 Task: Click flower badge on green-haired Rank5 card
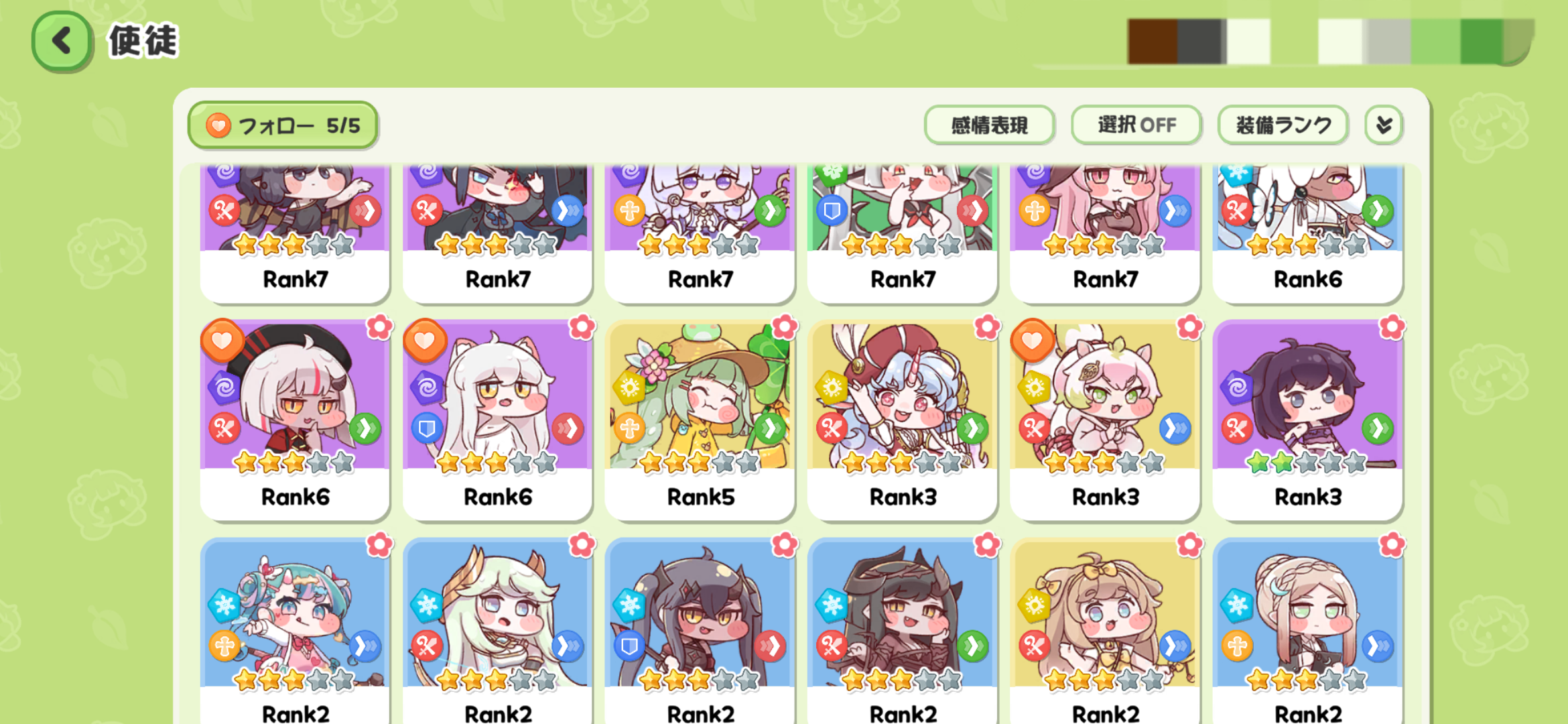tap(785, 327)
